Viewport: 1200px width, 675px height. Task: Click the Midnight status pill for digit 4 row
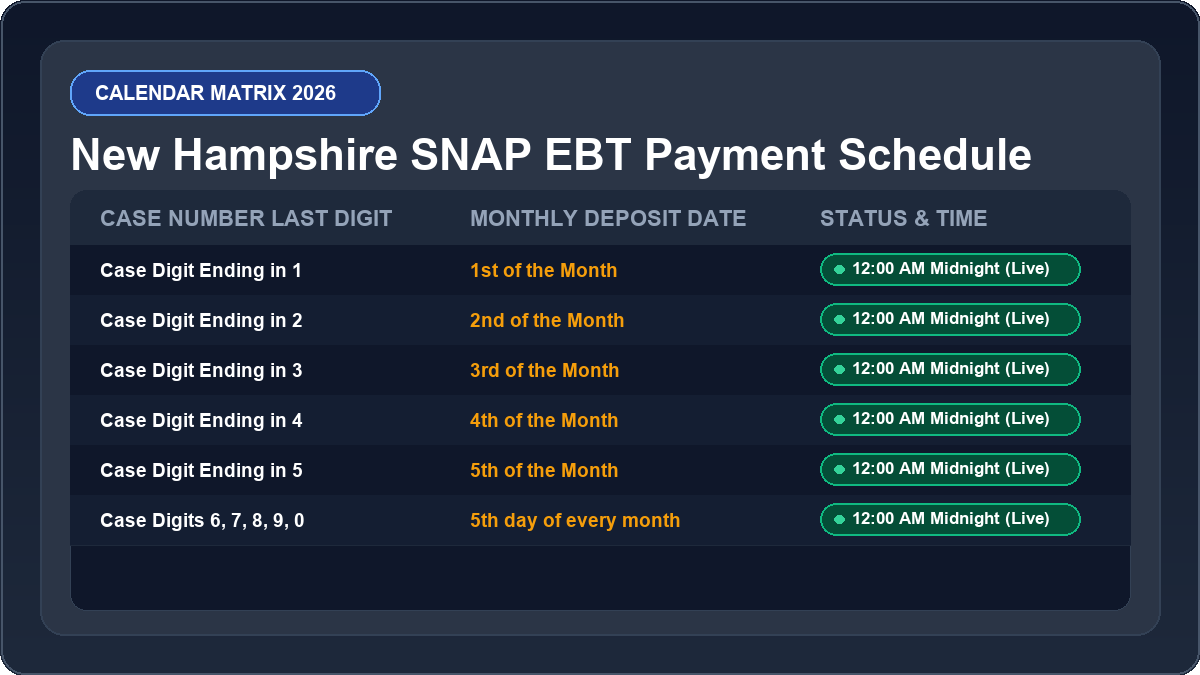[x=950, y=419]
